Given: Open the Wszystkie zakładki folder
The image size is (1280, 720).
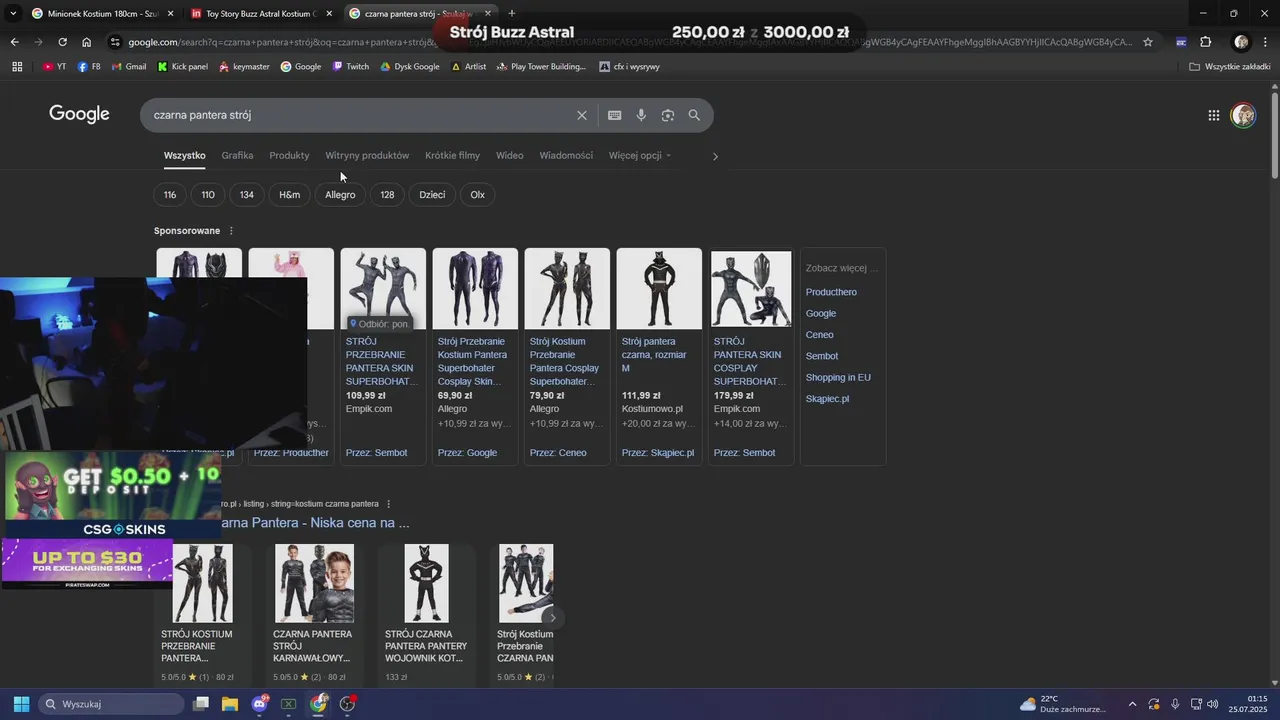Looking at the screenshot, I should 1230,67.
